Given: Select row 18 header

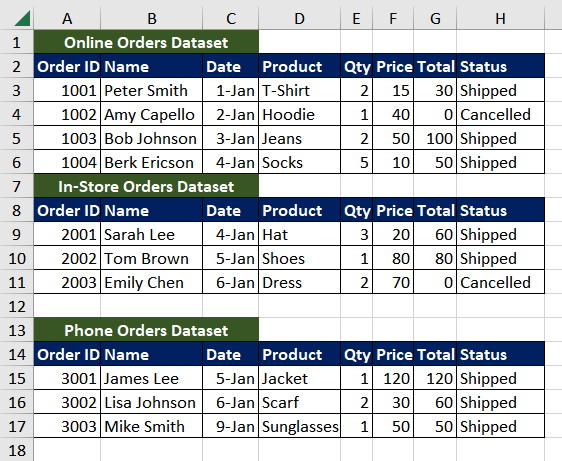Looking at the screenshot, I should (x=17, y=450).
